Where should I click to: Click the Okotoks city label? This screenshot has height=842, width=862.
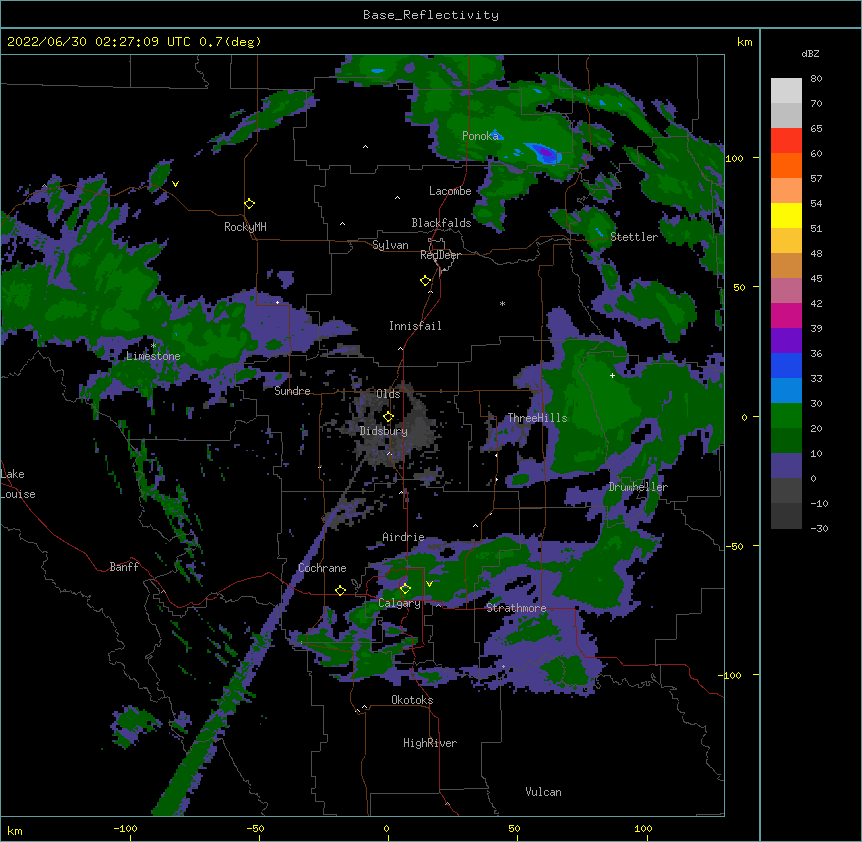[x=412, y=700]
